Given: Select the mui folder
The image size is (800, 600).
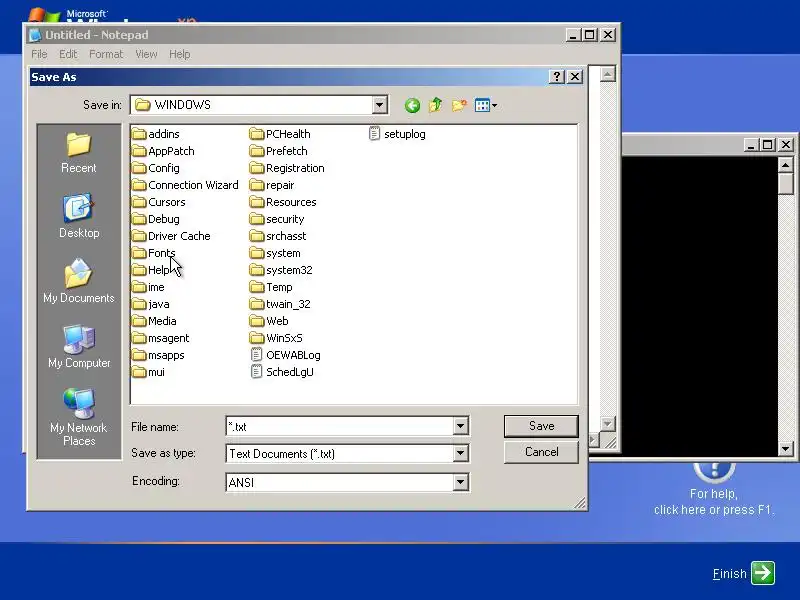Looking at the screenshot, I should click(148, 372).
